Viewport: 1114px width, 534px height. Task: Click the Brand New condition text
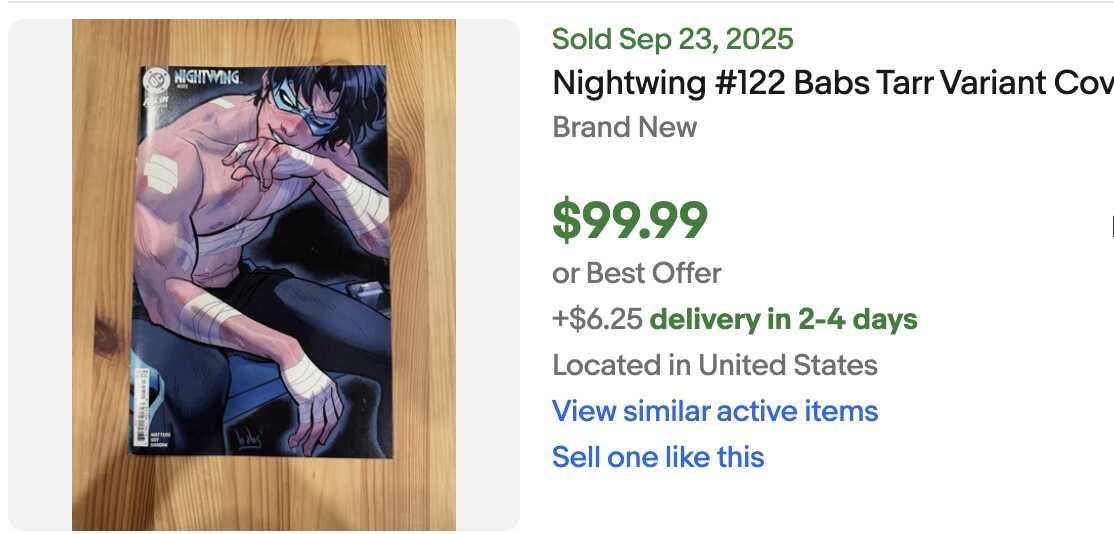[x=624, y=127]
